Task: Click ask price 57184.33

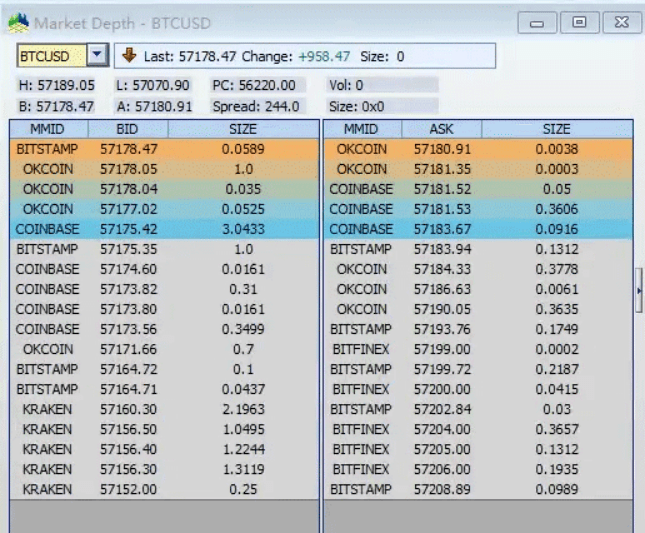Action: click(x=442, y=269)
